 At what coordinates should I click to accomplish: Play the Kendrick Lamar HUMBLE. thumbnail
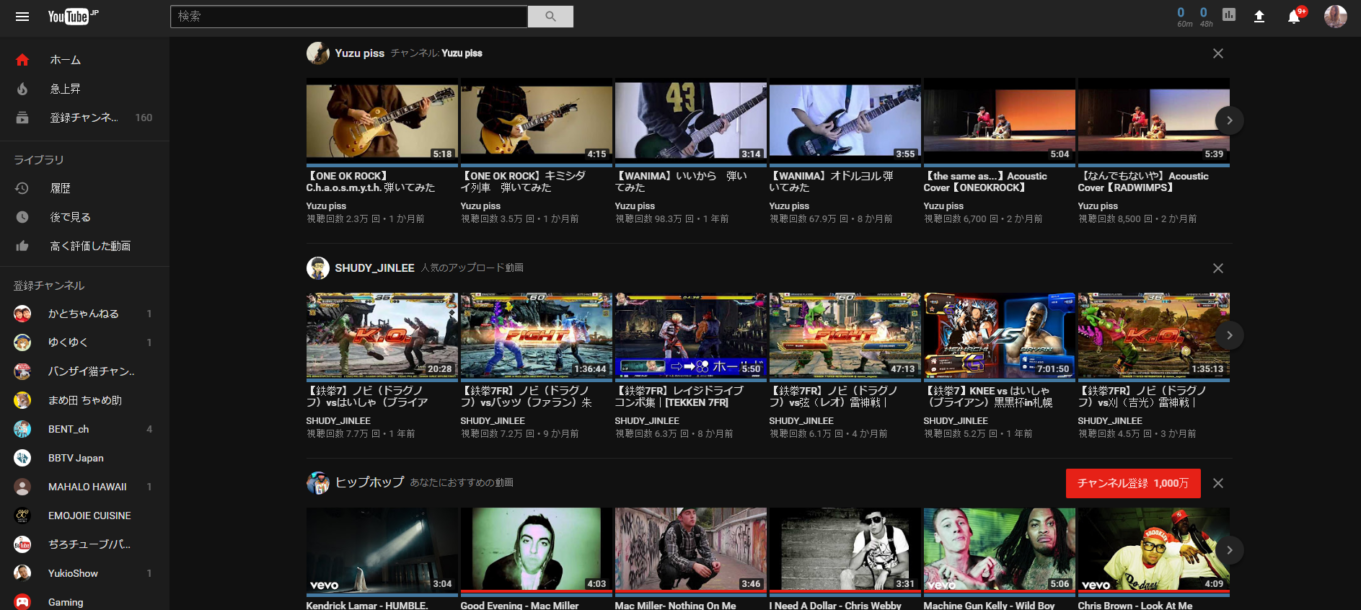pyautogui.click(x=382, y=550)
